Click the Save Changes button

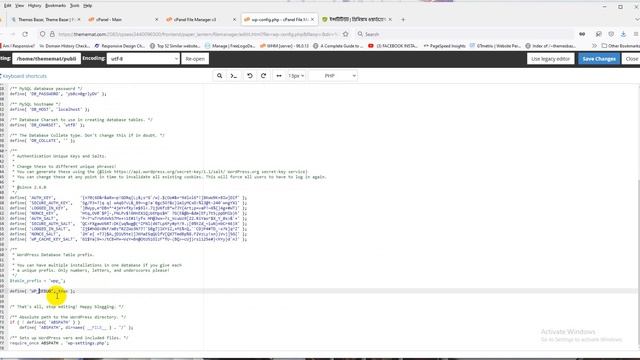click(599, 59)
